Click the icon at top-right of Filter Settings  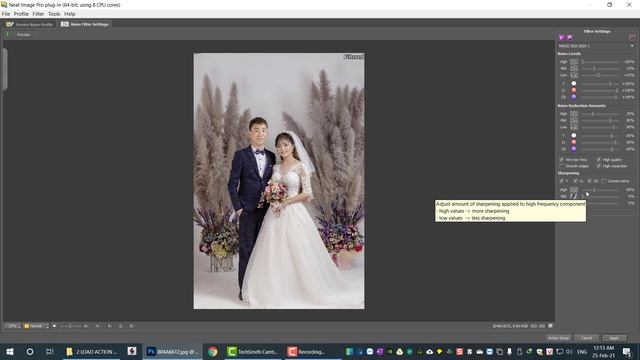pyautogui.click(x=632, y=38)
